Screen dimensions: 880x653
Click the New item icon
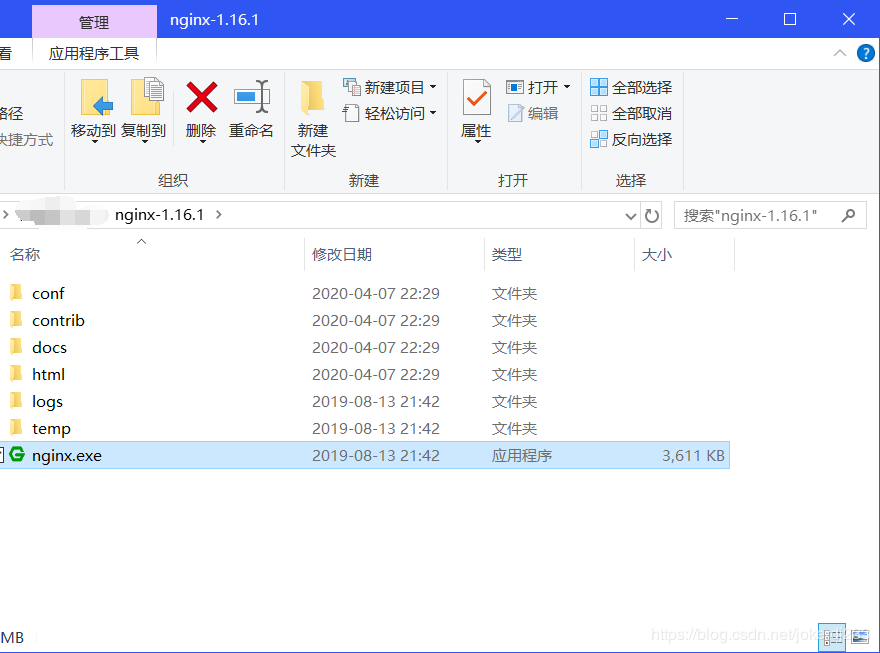click(351, 87)
